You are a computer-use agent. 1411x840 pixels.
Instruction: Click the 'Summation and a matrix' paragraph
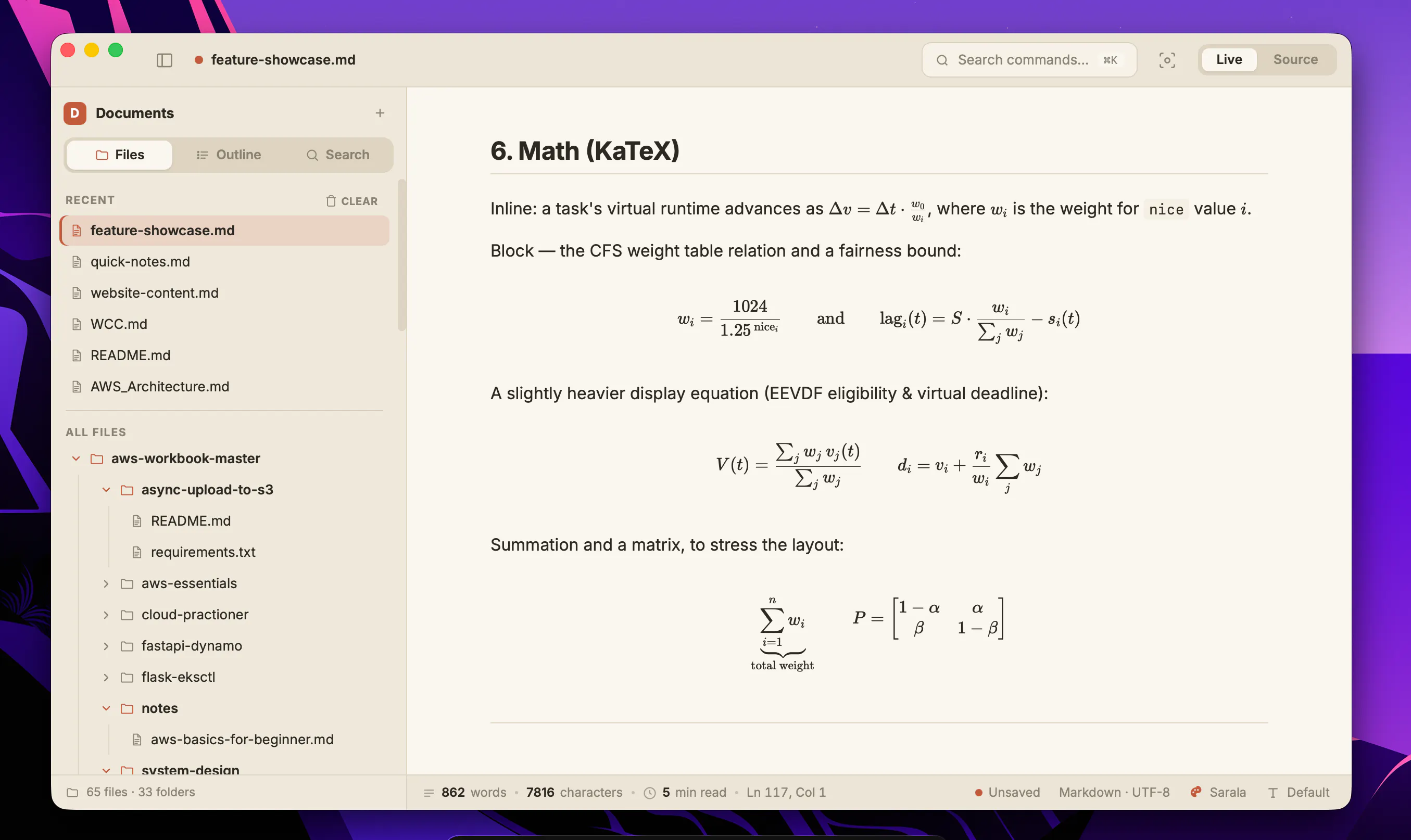(x=667, y=545)
